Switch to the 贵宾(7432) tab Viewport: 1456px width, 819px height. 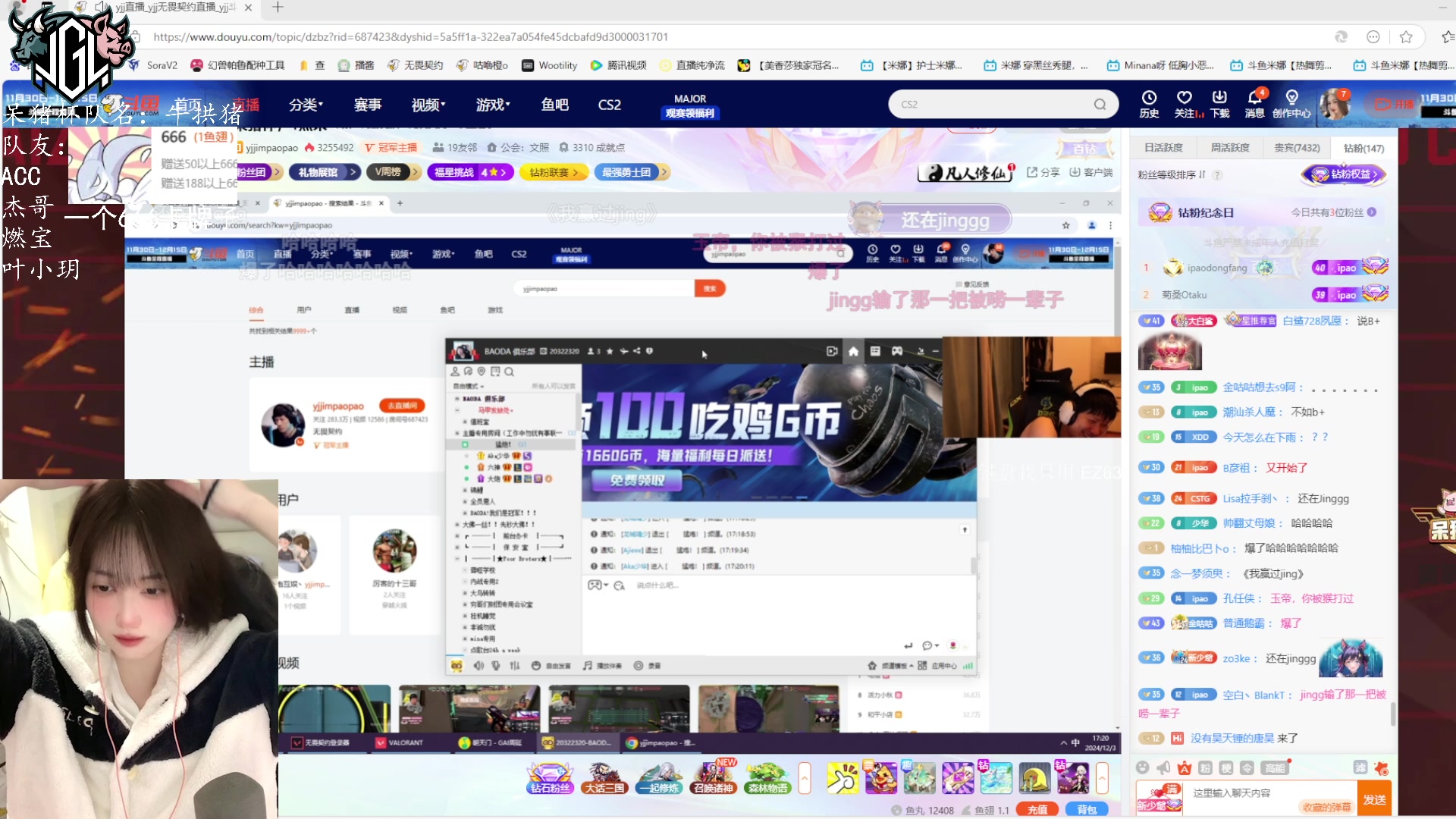1297,148
